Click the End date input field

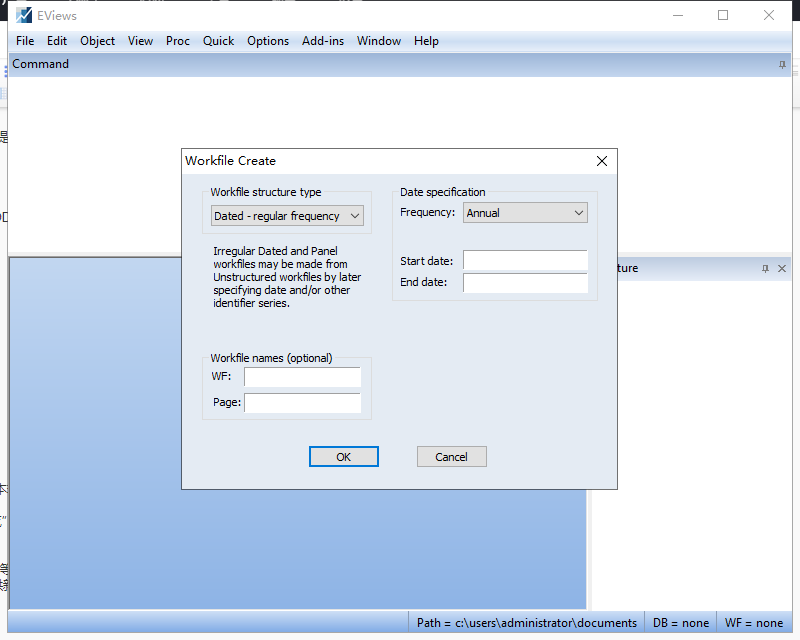pyautogui.click(x=526, y=283)
